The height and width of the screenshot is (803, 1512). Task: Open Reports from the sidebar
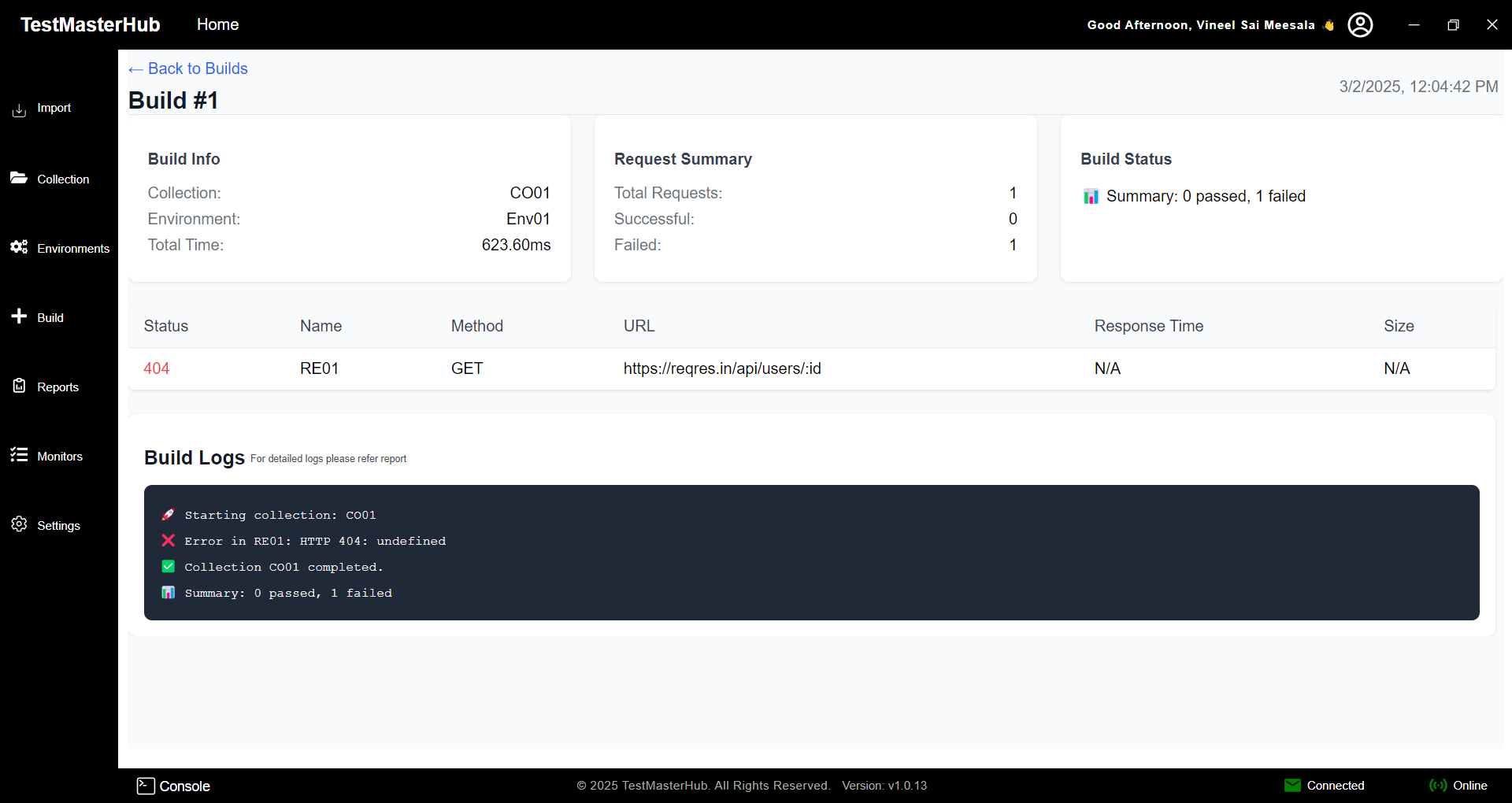pyautogui.click(x=58, y=387)
